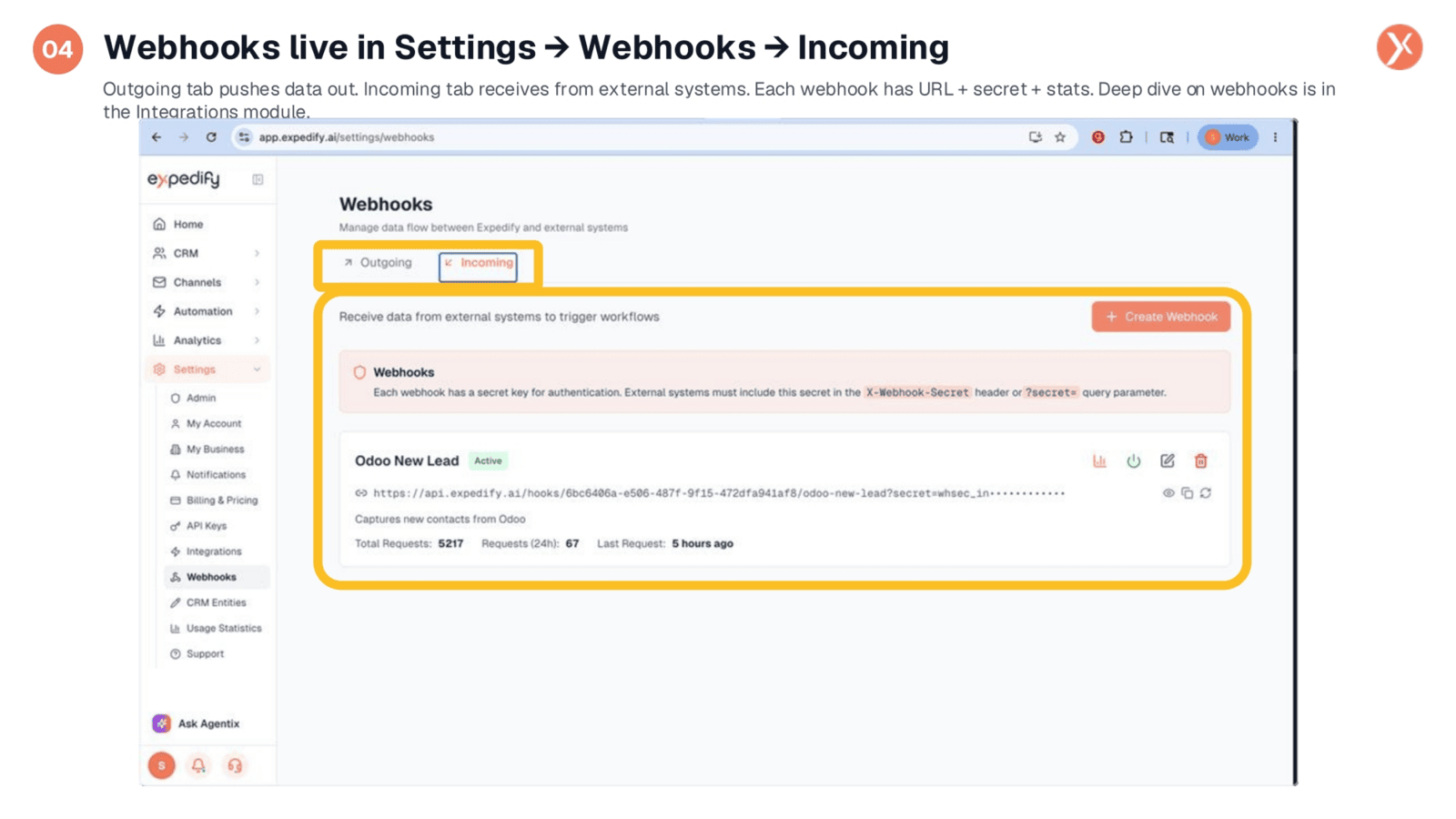Open the browser three-dot menu
This screenshot has height=819, width=1456.
pos(1275,137)
